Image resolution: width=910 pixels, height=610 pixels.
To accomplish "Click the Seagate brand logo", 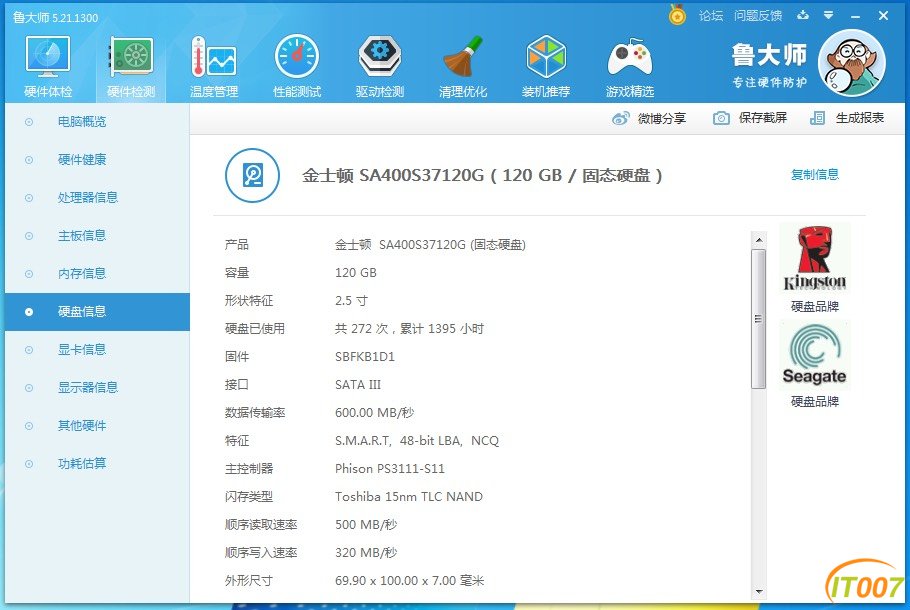I will (x=814, y=354).
